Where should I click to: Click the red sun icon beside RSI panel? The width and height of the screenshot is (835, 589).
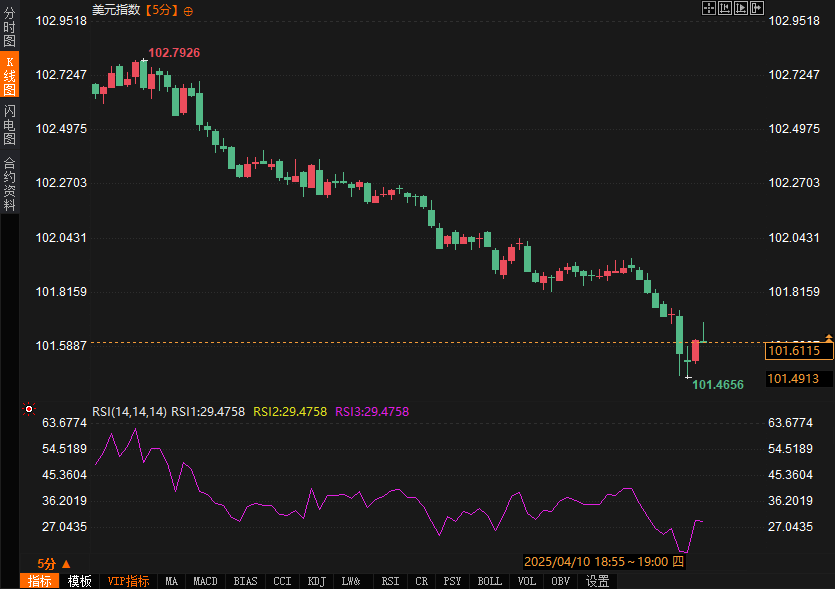point(29,409)
